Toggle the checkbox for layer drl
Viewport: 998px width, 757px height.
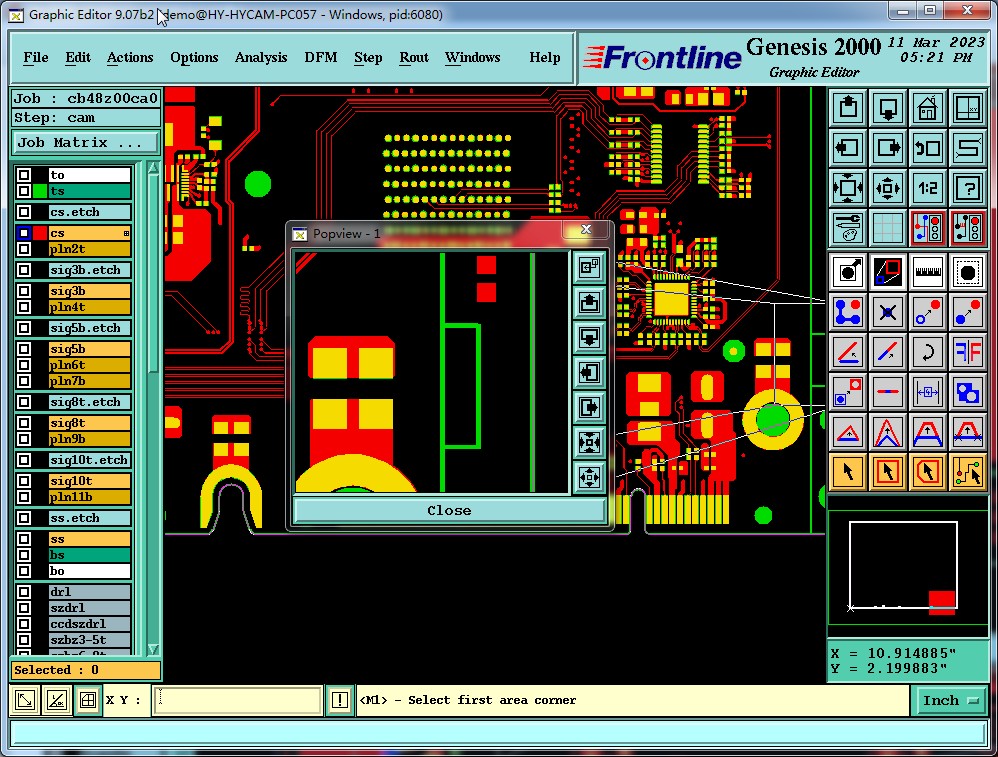[x=24, y=591]
